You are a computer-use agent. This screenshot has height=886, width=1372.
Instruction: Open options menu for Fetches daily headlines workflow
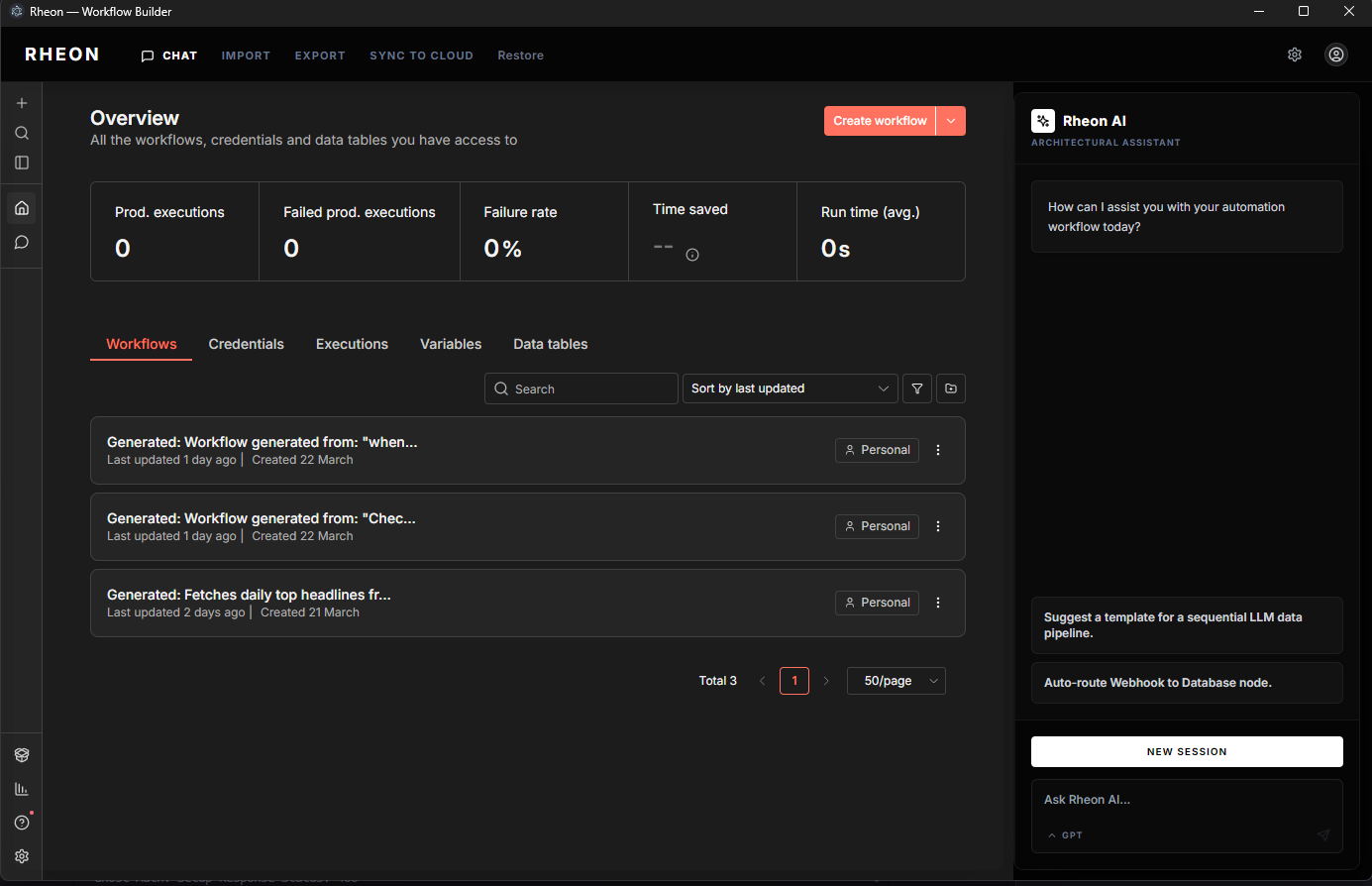pyautogui.click(x=938, y=603)
